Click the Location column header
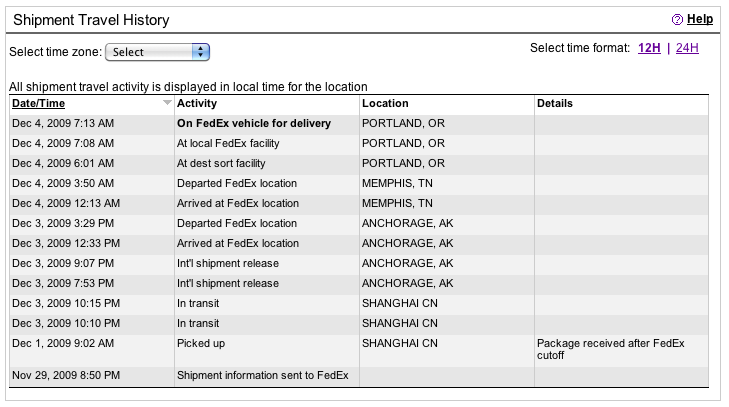This screenshot has width=729, height=407. pyautogui.click(x=385, y=103)
